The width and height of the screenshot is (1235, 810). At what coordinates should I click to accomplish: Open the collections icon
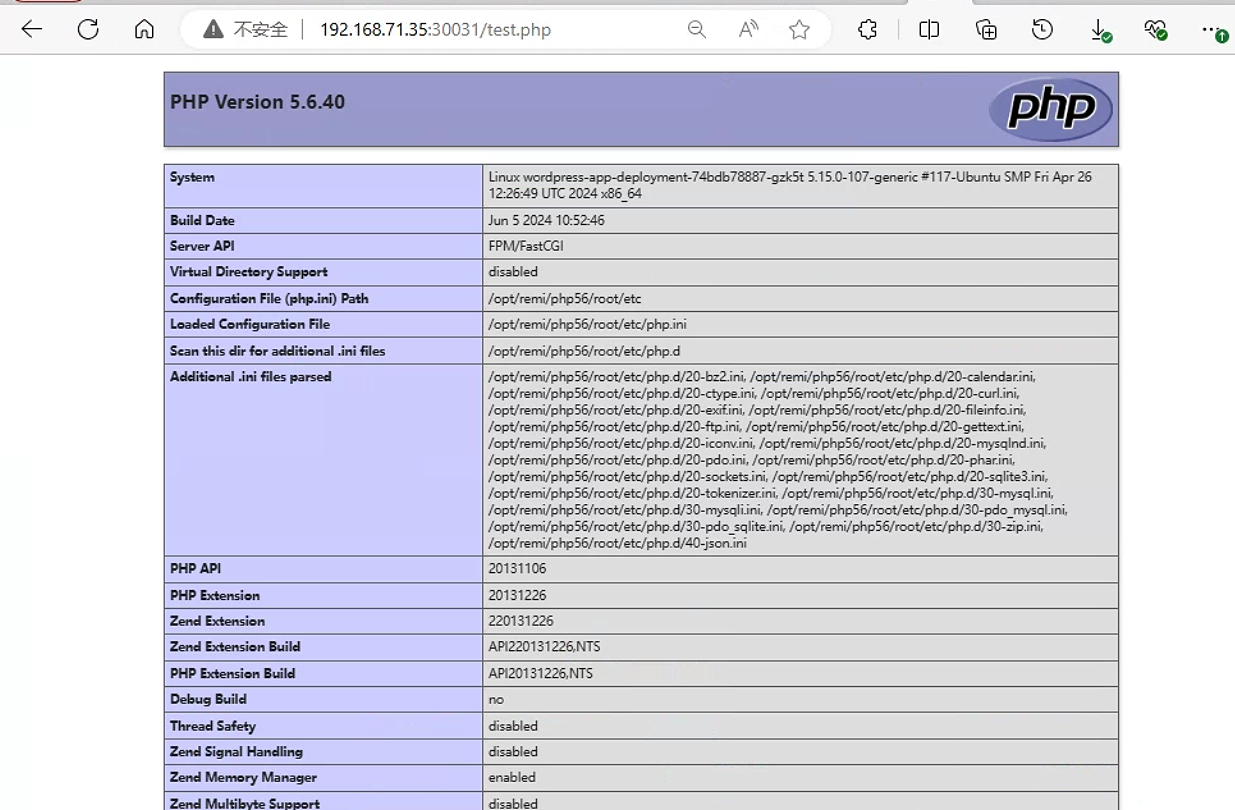986,30
